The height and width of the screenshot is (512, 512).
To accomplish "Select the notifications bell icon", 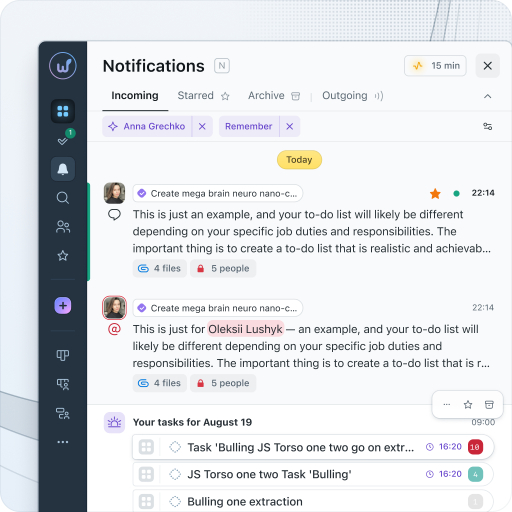I will 63,169.
